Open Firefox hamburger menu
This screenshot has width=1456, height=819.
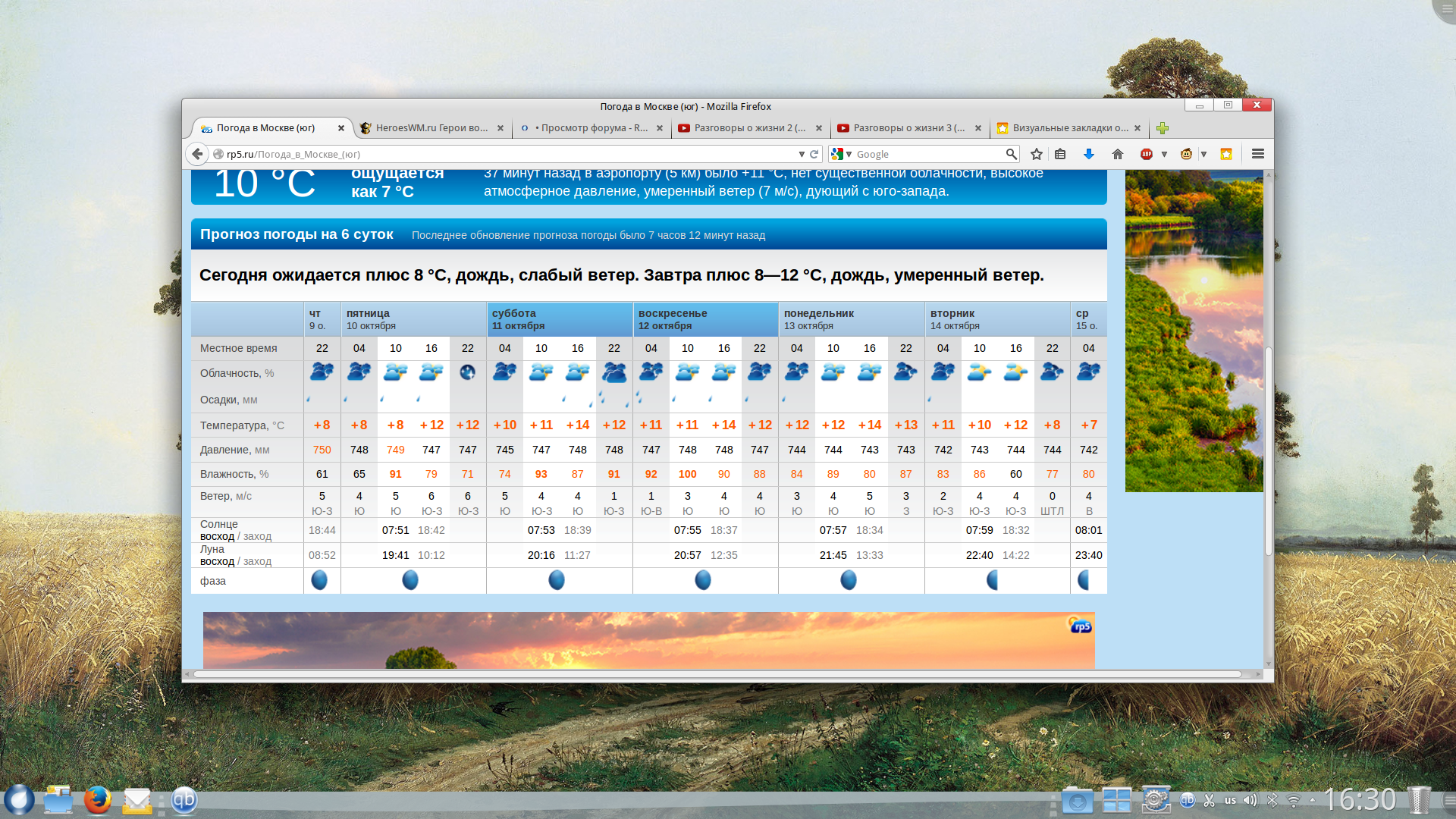1258,154
